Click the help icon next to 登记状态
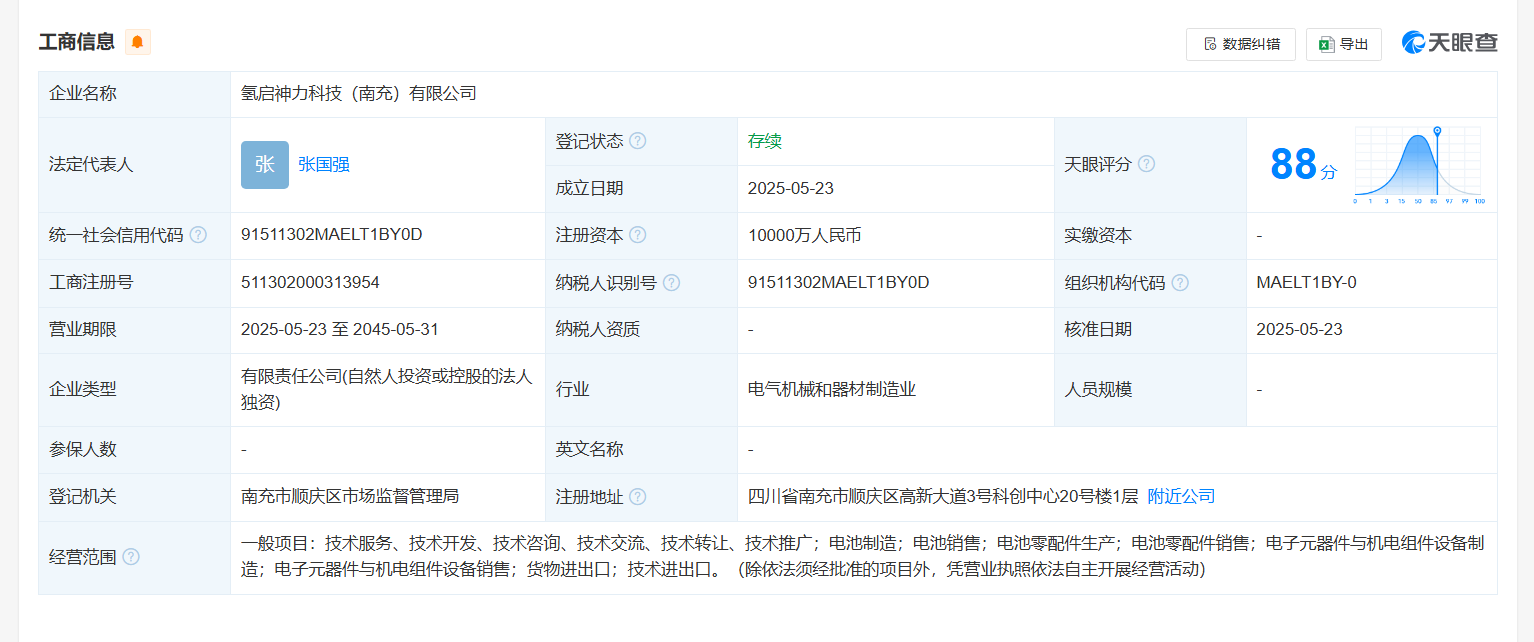Viewport: 1534px width, 642px height. click(x=637, y=141)
